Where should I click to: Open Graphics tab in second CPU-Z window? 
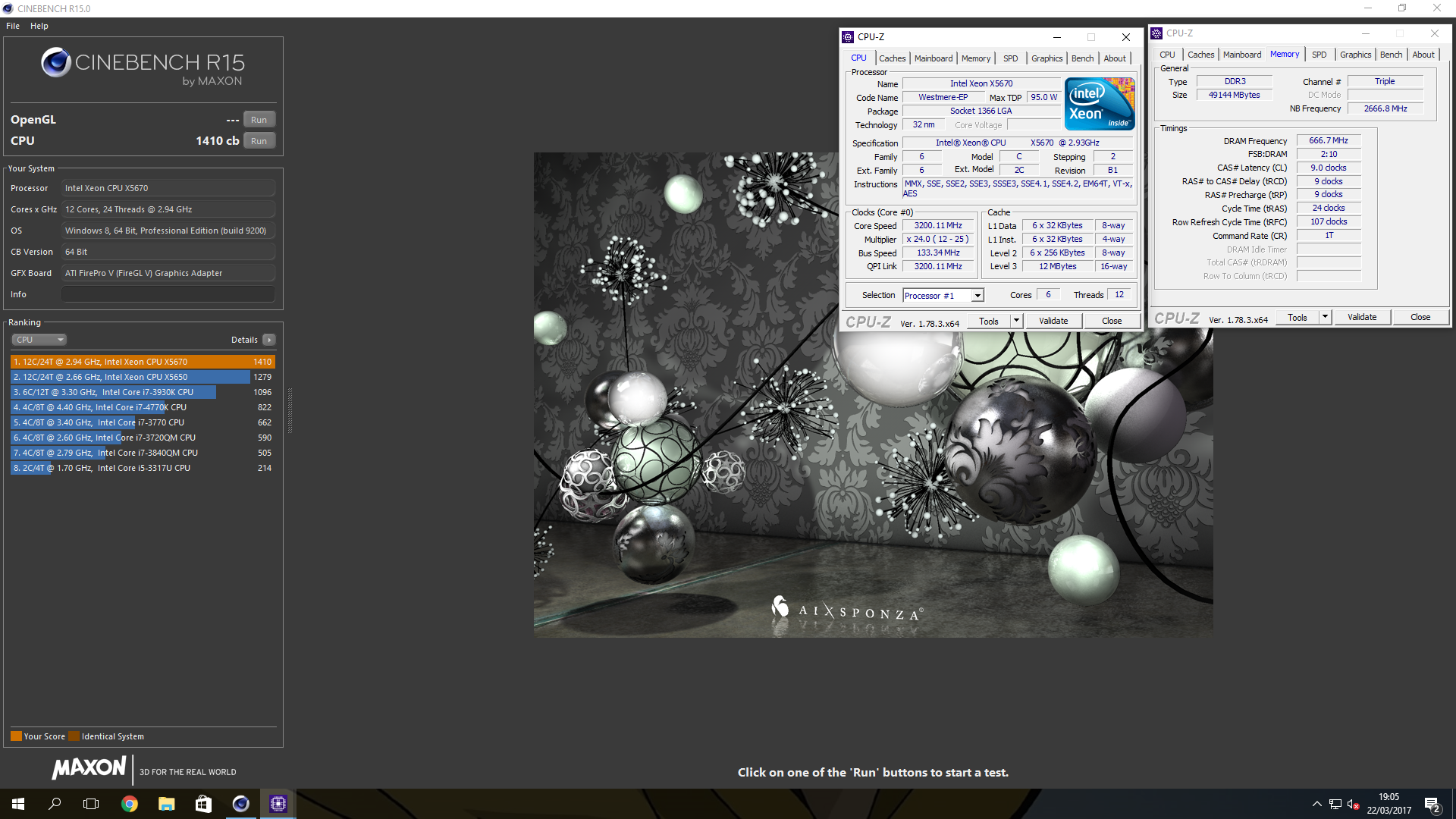(1355, 55)
